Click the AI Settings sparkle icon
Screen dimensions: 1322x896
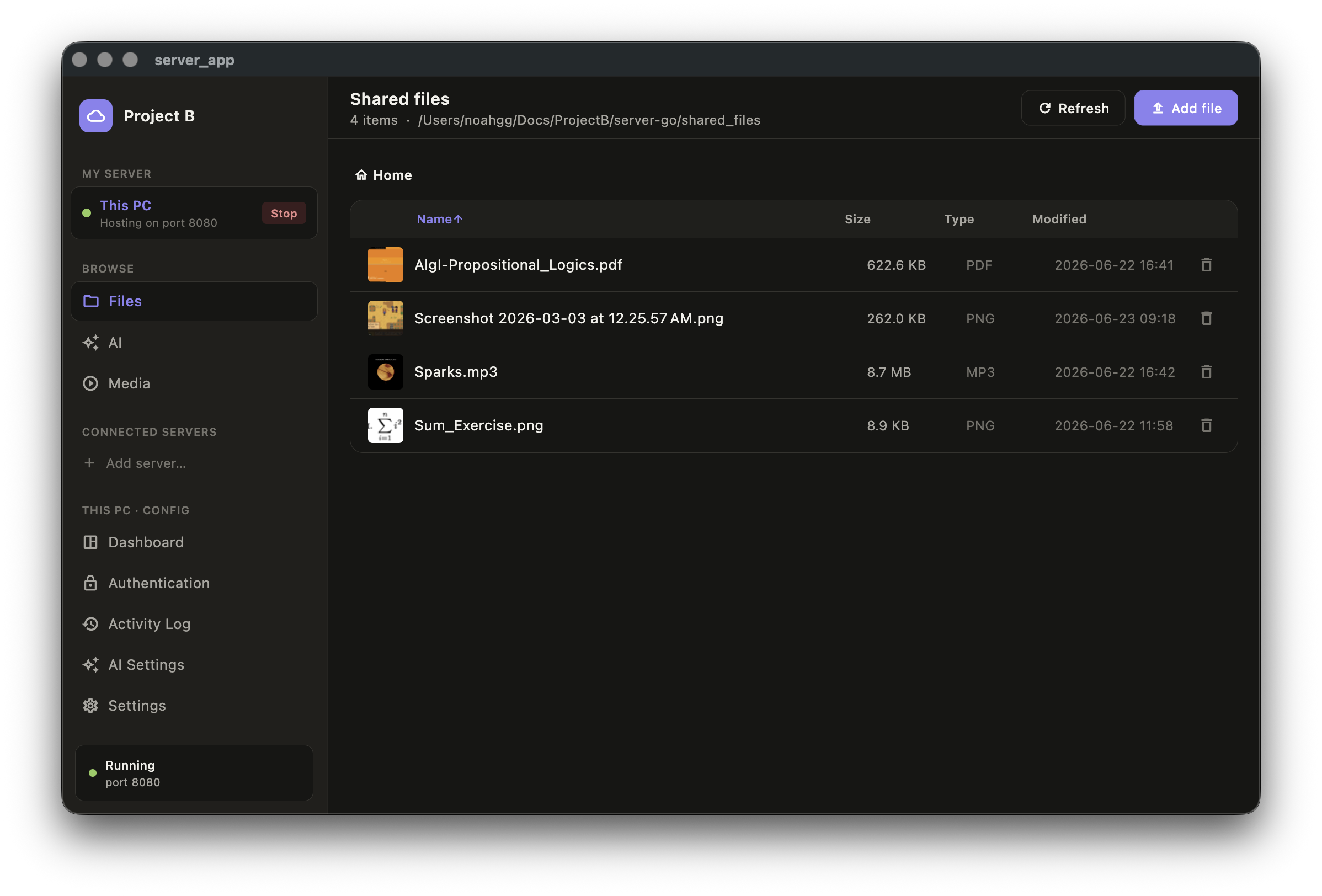90,665
